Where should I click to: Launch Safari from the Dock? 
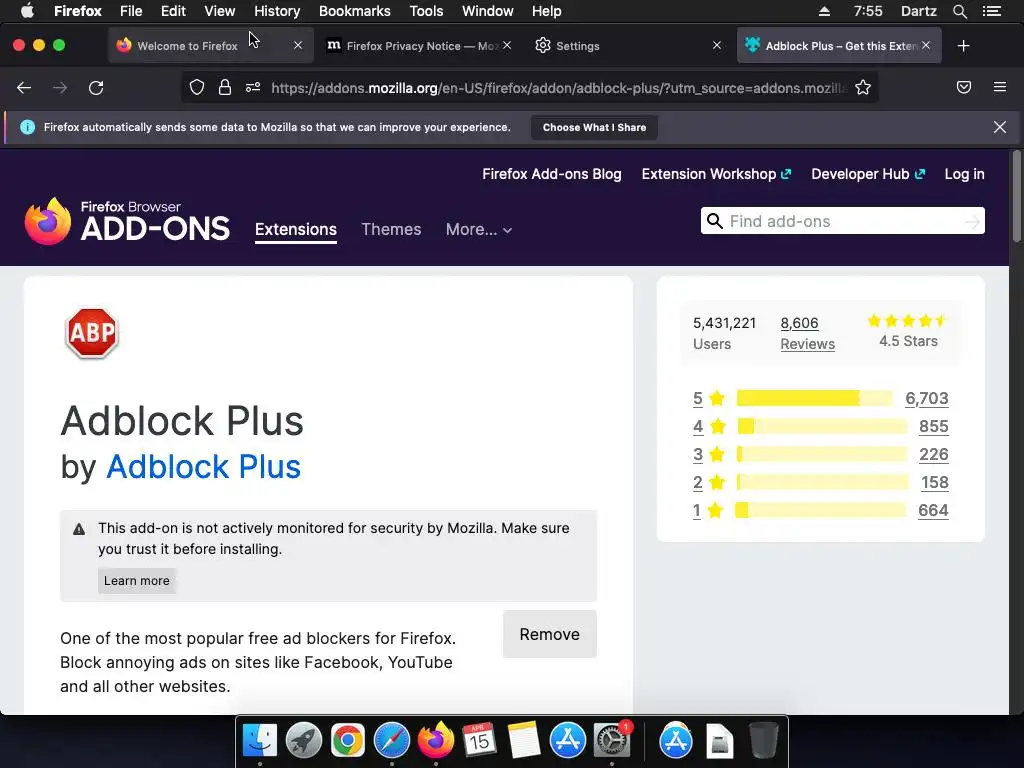pos(392,741)
